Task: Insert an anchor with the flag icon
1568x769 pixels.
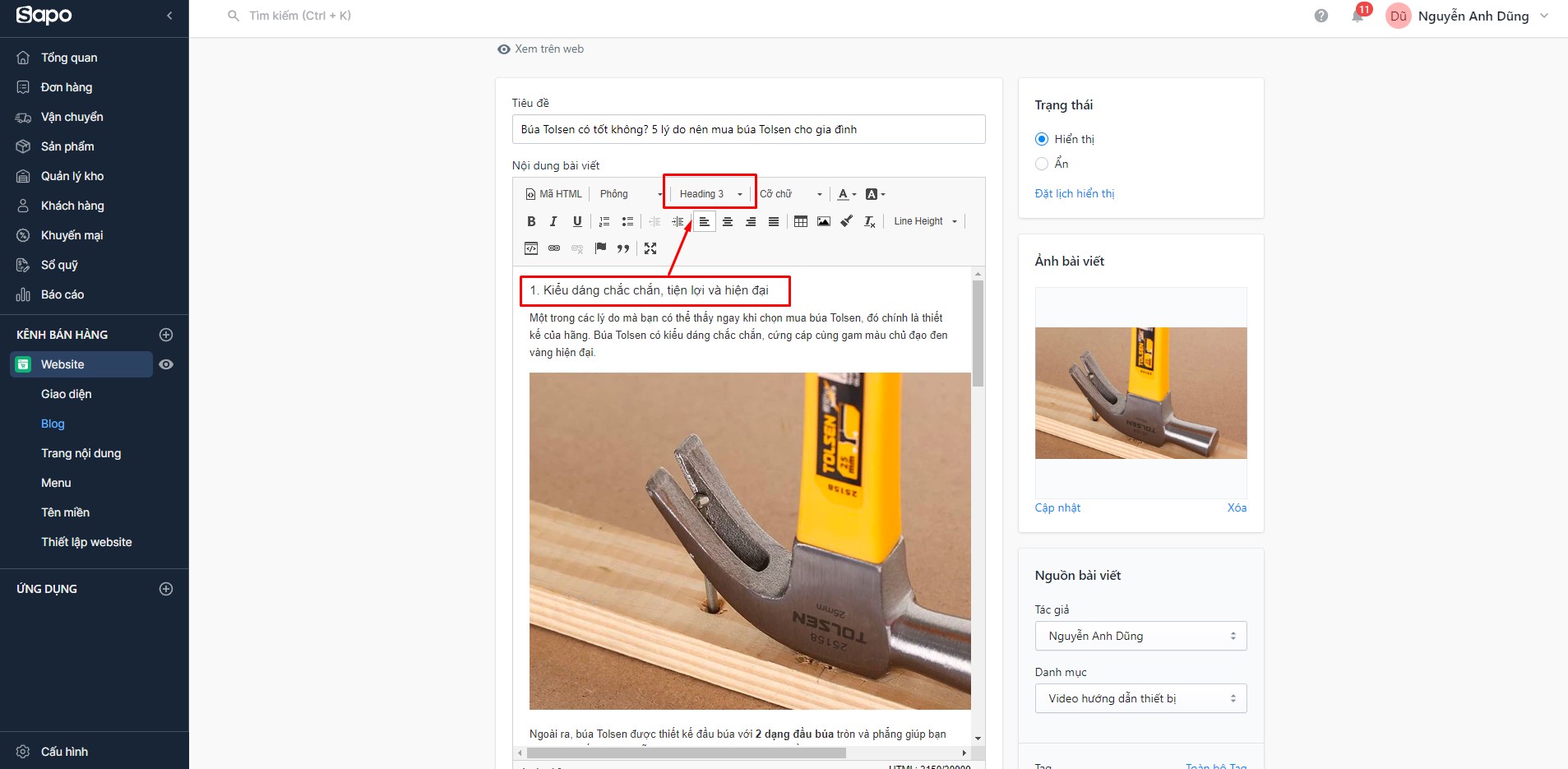Action: point(600,248)
